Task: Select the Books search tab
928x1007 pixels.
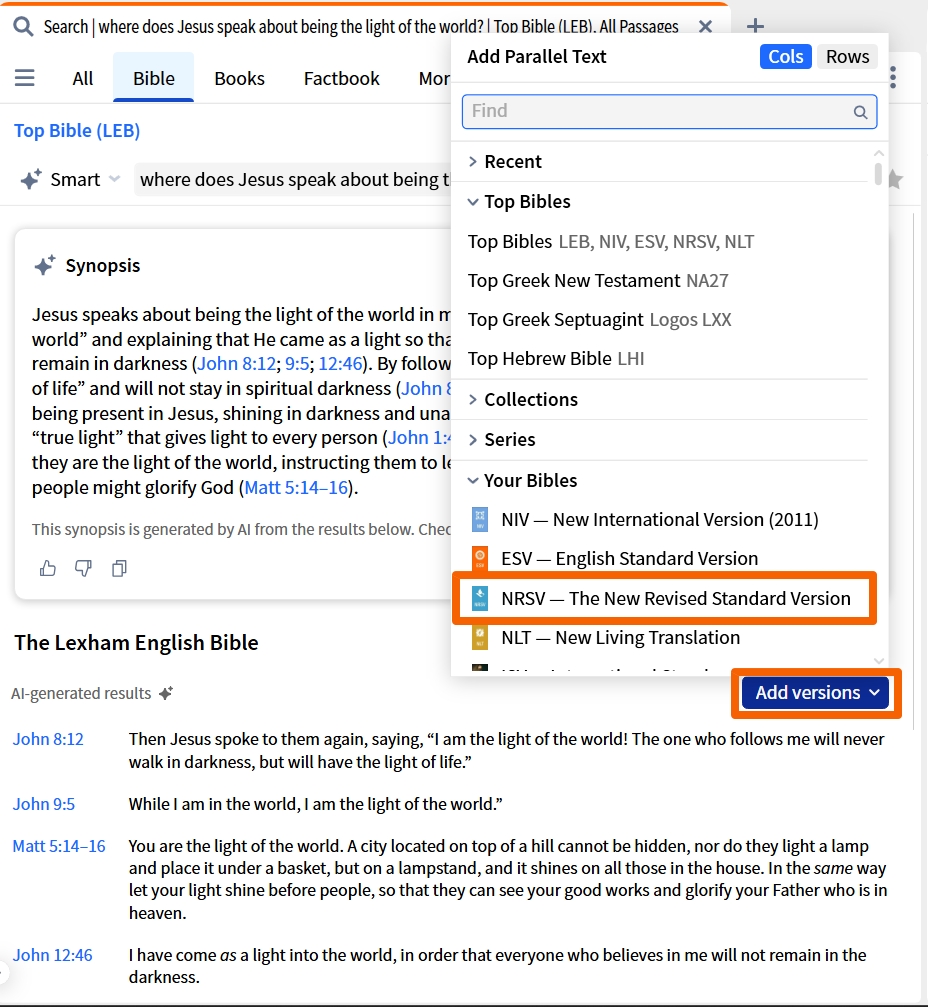Action: pos(240,78)
